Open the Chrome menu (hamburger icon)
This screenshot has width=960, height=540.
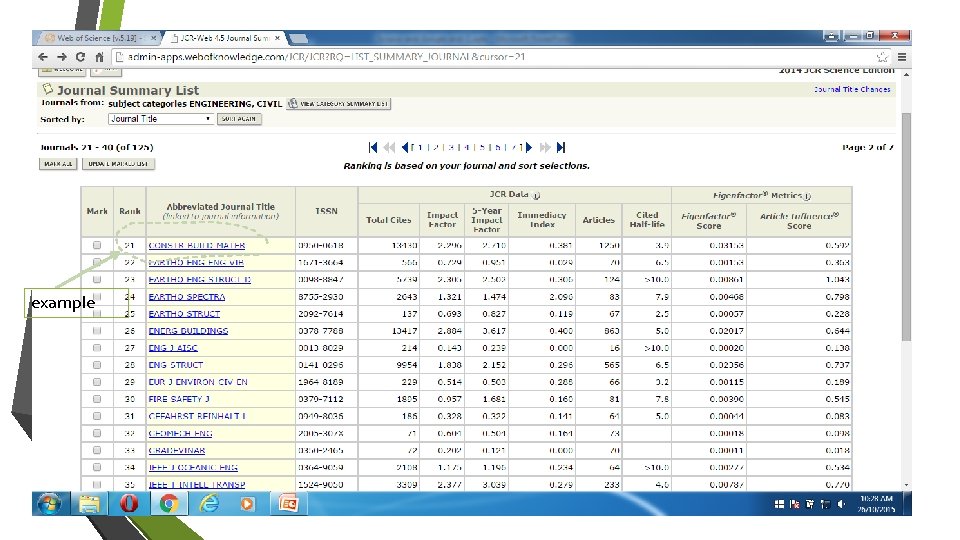coord(900,59)
